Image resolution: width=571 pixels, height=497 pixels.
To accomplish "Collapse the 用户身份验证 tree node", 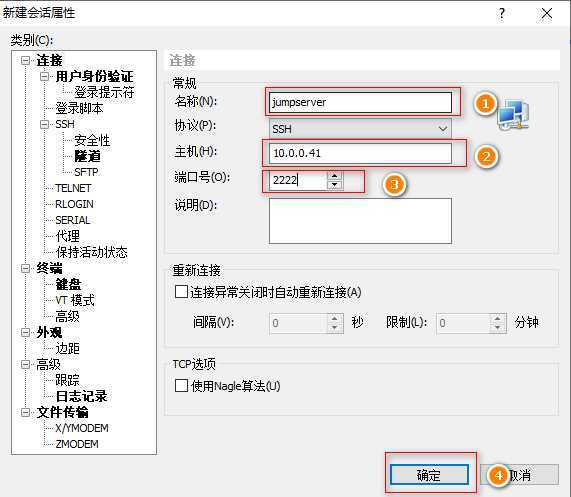I will pyautogui.click(x=44, y=76).
